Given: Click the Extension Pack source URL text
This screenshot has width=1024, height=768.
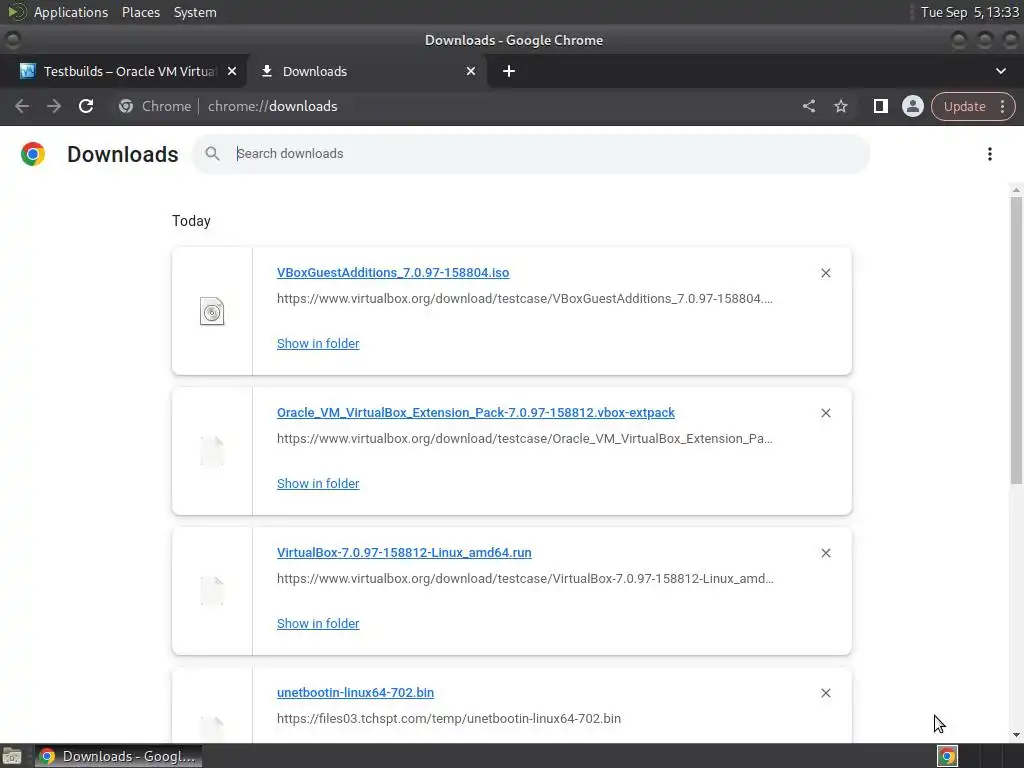Looking at the screenshot, I should pos(524,438).
